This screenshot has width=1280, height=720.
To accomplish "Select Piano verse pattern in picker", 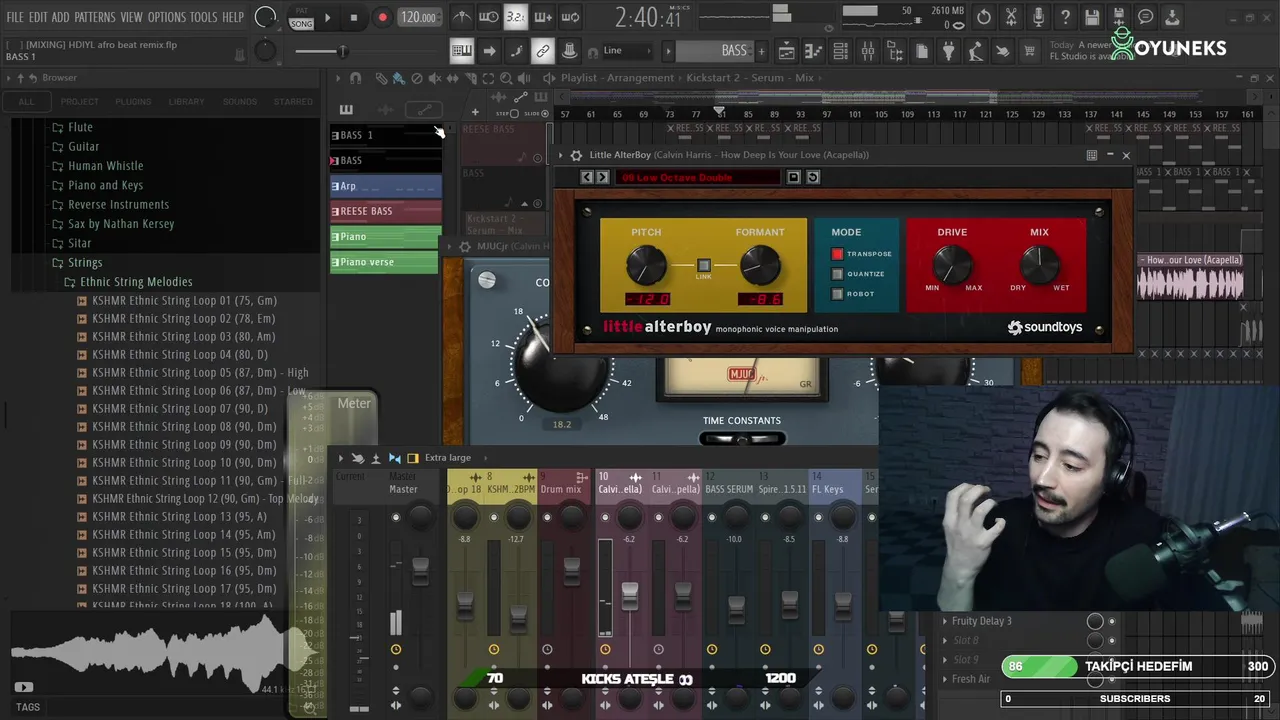I will coord(384,262).
